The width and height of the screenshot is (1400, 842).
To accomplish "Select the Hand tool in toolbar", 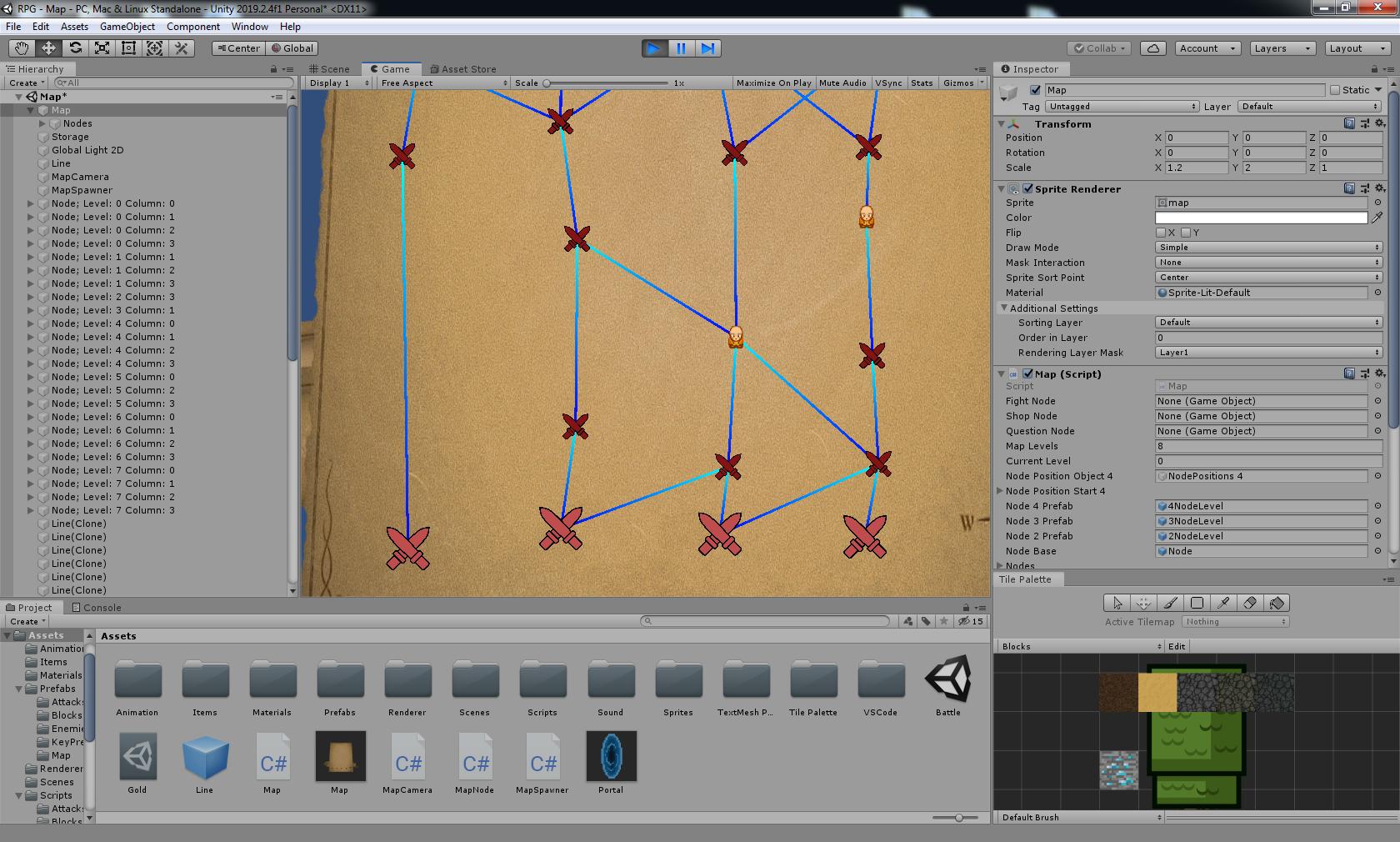I will tap(22, 48).
